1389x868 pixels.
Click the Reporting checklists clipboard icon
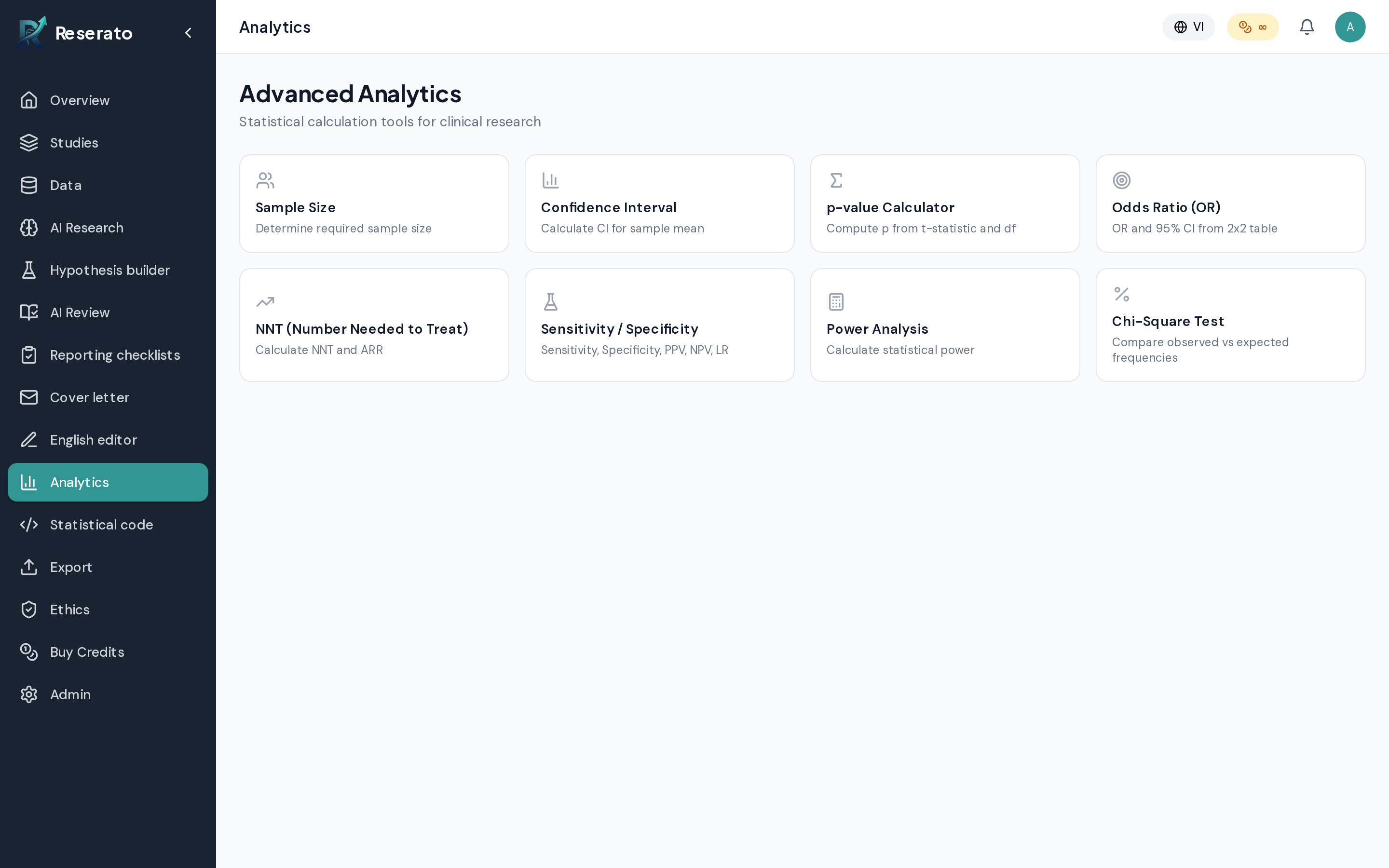click(x=29, y=355)
